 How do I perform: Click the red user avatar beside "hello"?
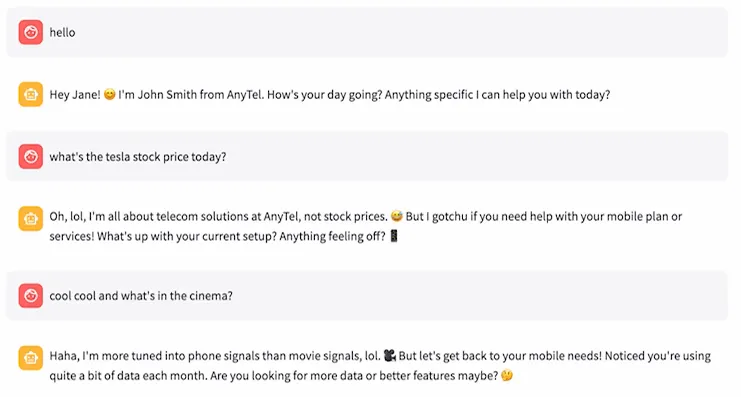31,32
